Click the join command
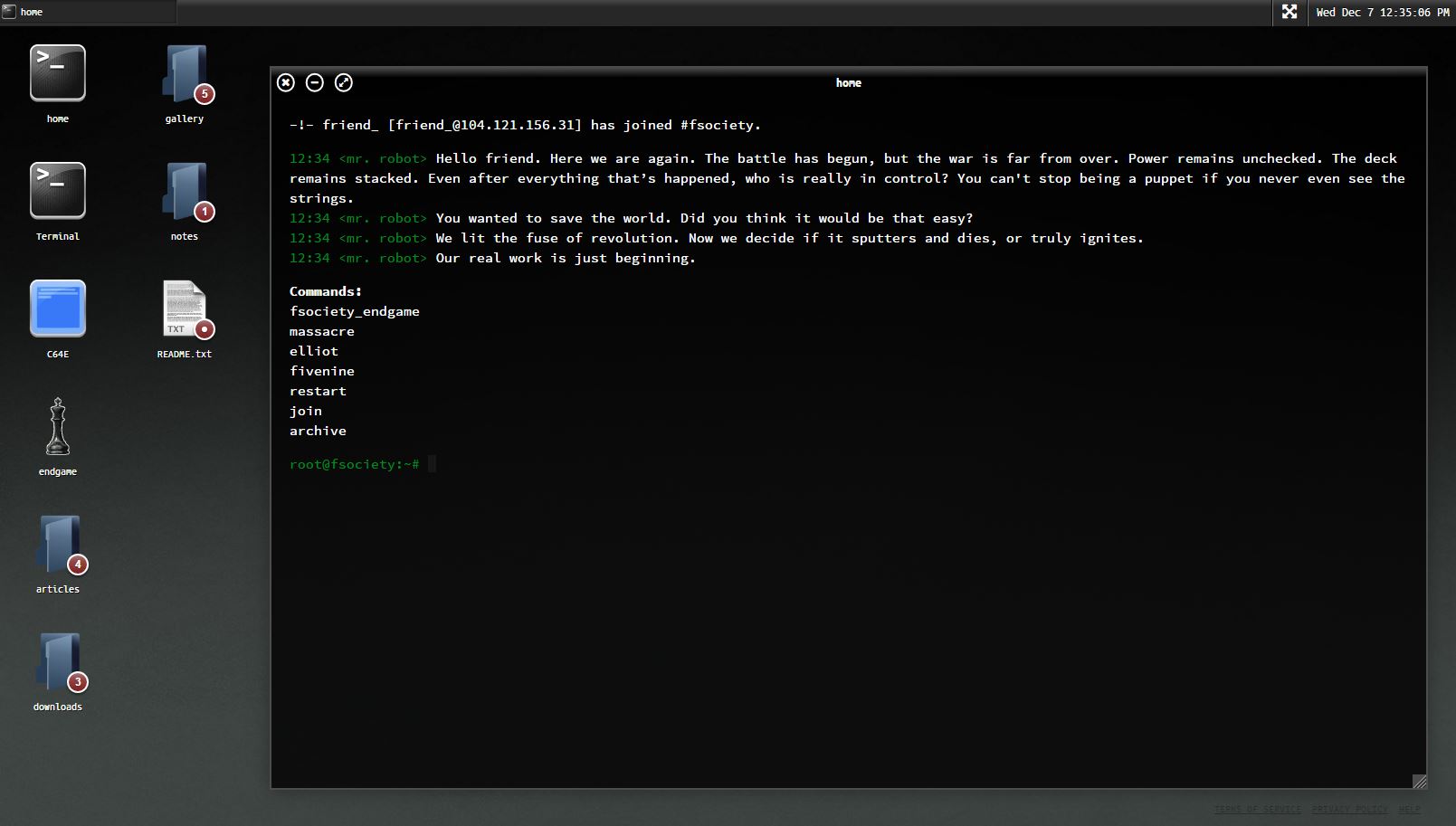 (306, 411)
